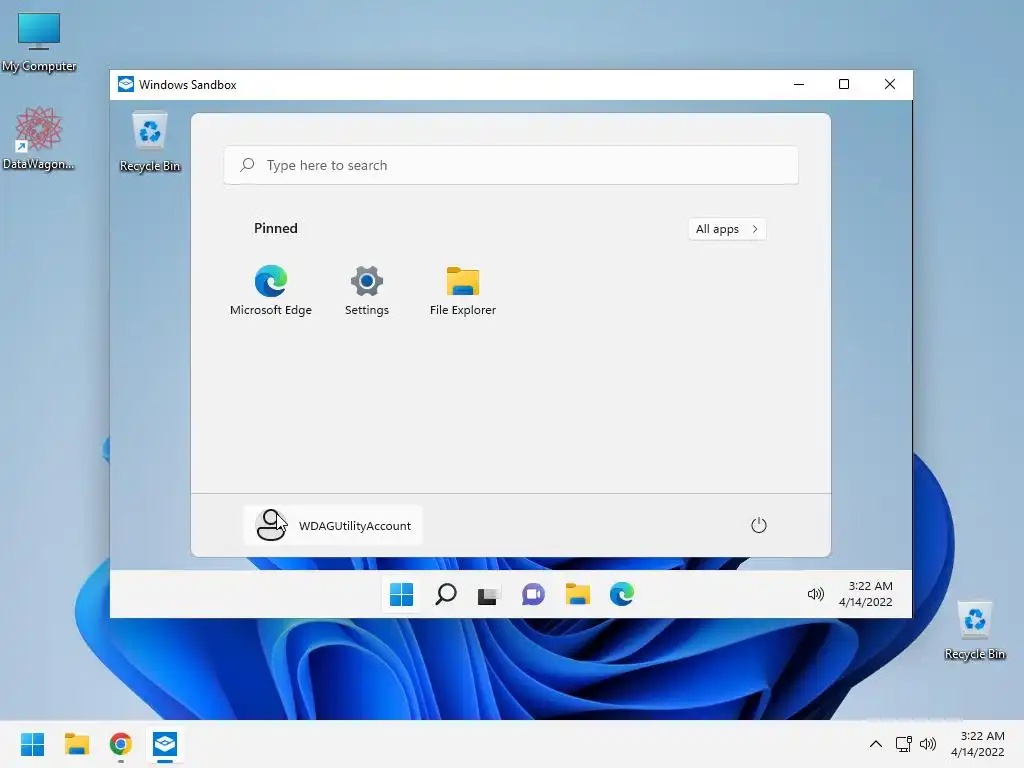
Task: Click the Windows Sandbox title bar icon
Action: click(125, 84)
